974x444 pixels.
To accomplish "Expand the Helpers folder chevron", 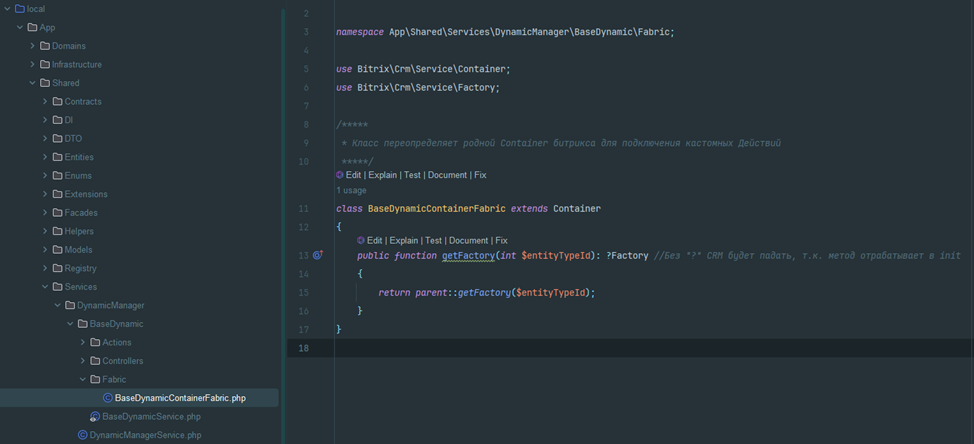I will pyautogui.click(x=45, y=231).
